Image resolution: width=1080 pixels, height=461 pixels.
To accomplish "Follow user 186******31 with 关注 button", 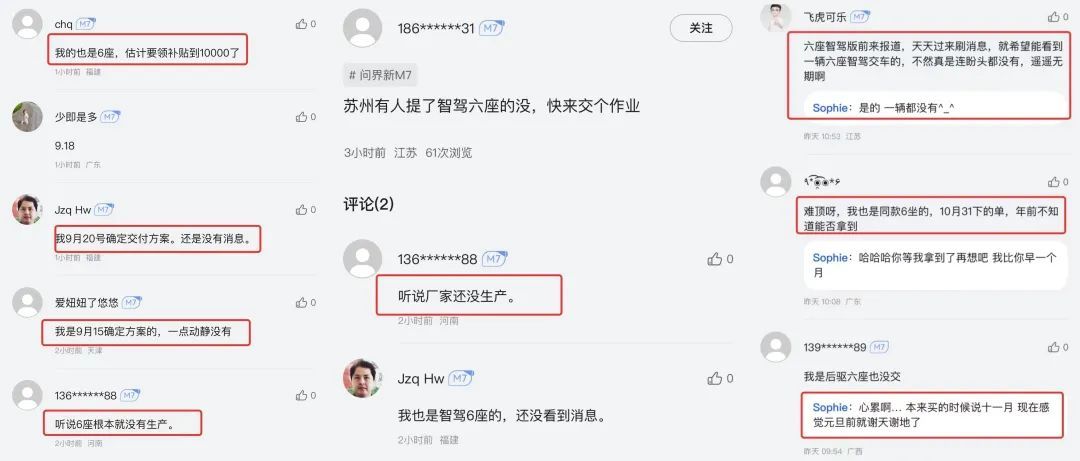I will click(700, 28).
